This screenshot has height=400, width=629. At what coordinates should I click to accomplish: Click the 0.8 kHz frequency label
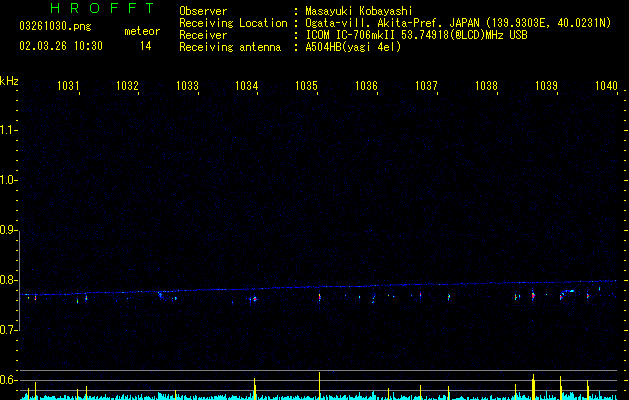pyautogui.click(x=8, y=280)
